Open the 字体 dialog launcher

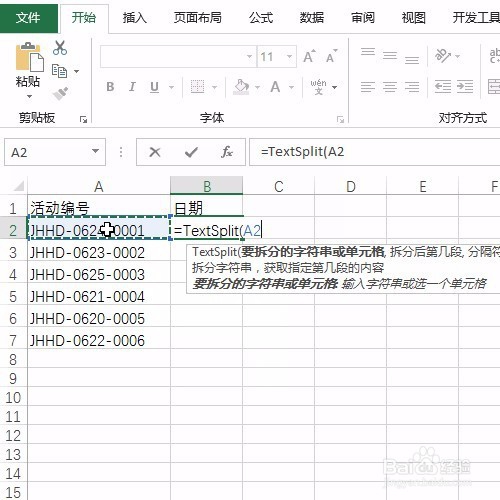pyautogui.click(x=340, y=119)
